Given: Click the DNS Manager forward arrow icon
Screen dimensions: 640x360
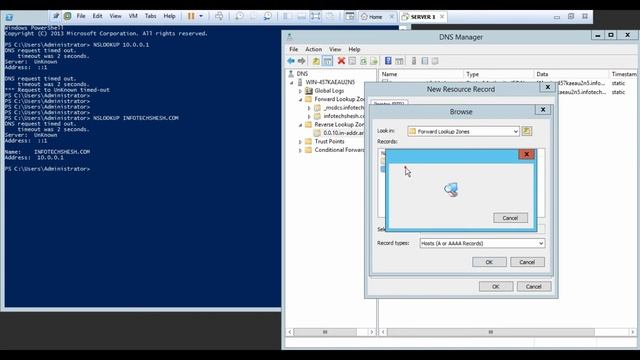Looking at the screenshot, I should pyautogui.click(x=302, y=61).
